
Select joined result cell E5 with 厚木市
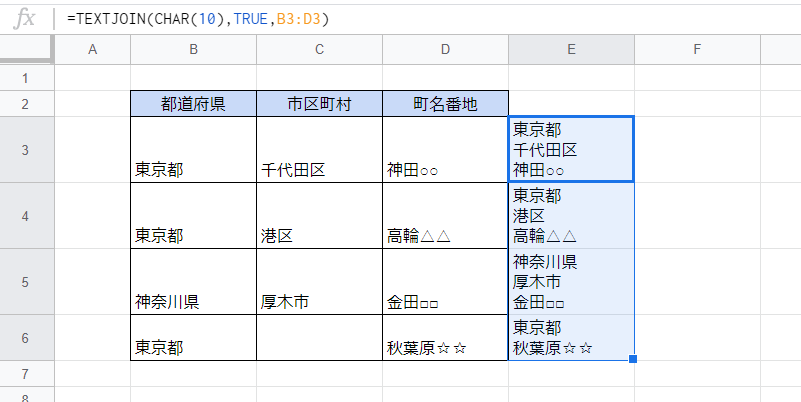tap(571, 282)
